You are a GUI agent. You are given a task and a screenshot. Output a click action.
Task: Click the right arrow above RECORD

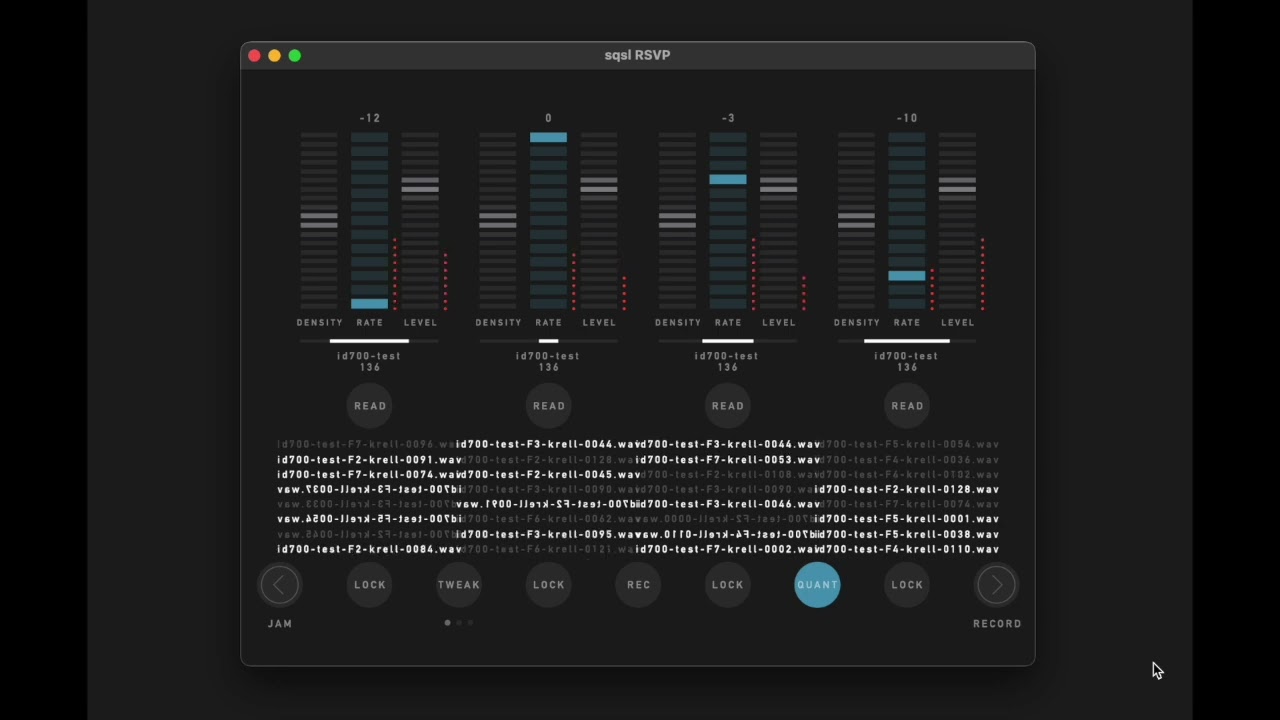tap(997, 585)
